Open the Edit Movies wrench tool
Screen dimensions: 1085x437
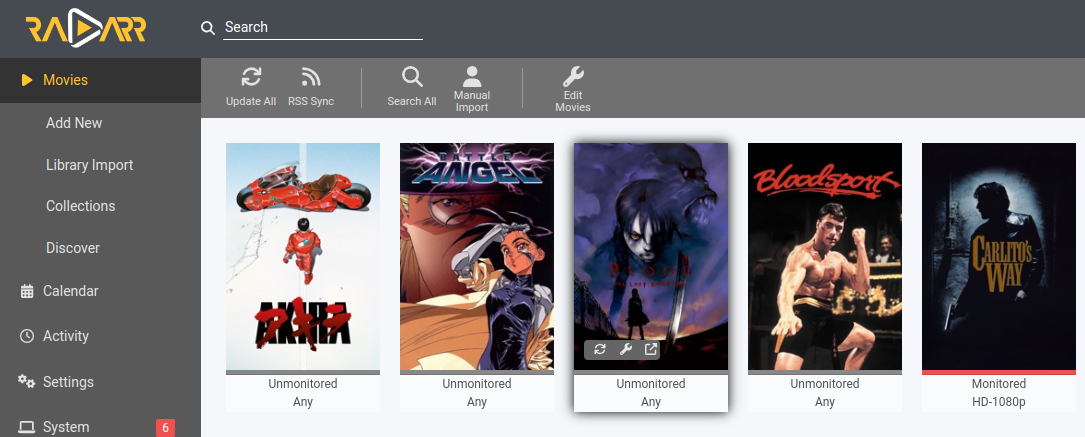tap(573, 78)
